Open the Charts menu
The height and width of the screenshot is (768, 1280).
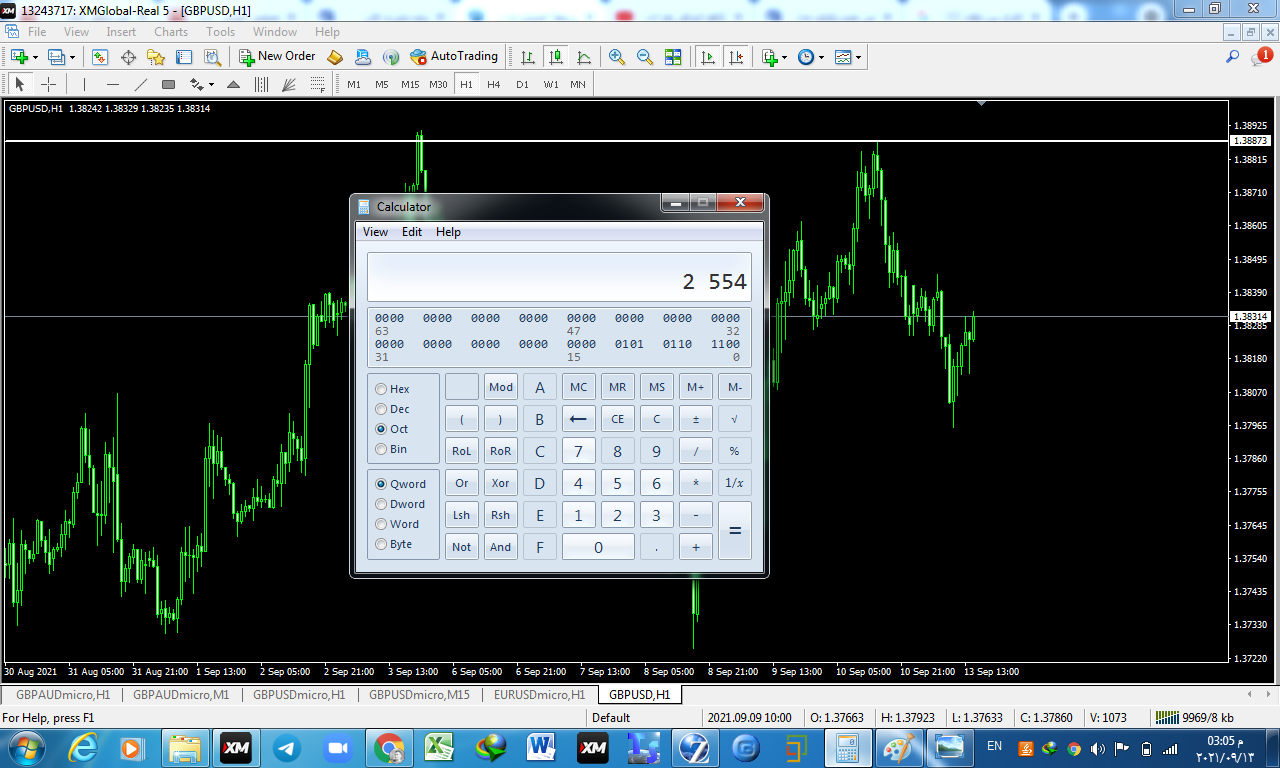click(x=171, y=32)
